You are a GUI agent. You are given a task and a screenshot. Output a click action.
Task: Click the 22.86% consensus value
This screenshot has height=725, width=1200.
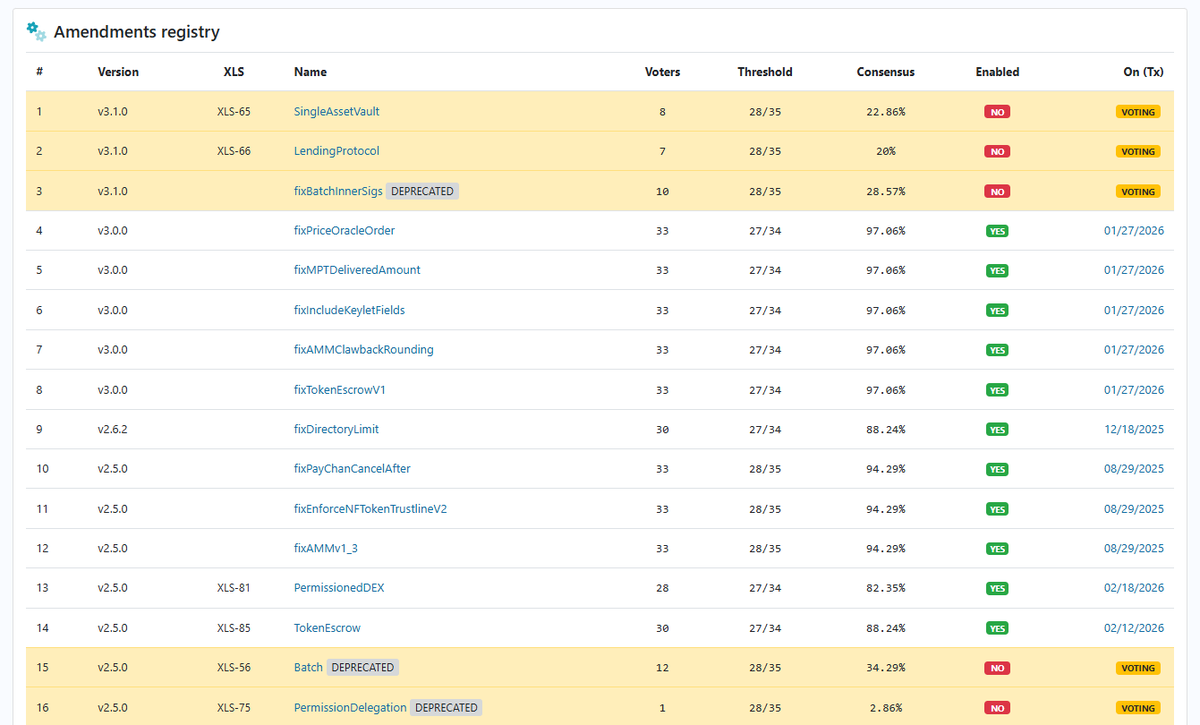(x=886, y=112)
